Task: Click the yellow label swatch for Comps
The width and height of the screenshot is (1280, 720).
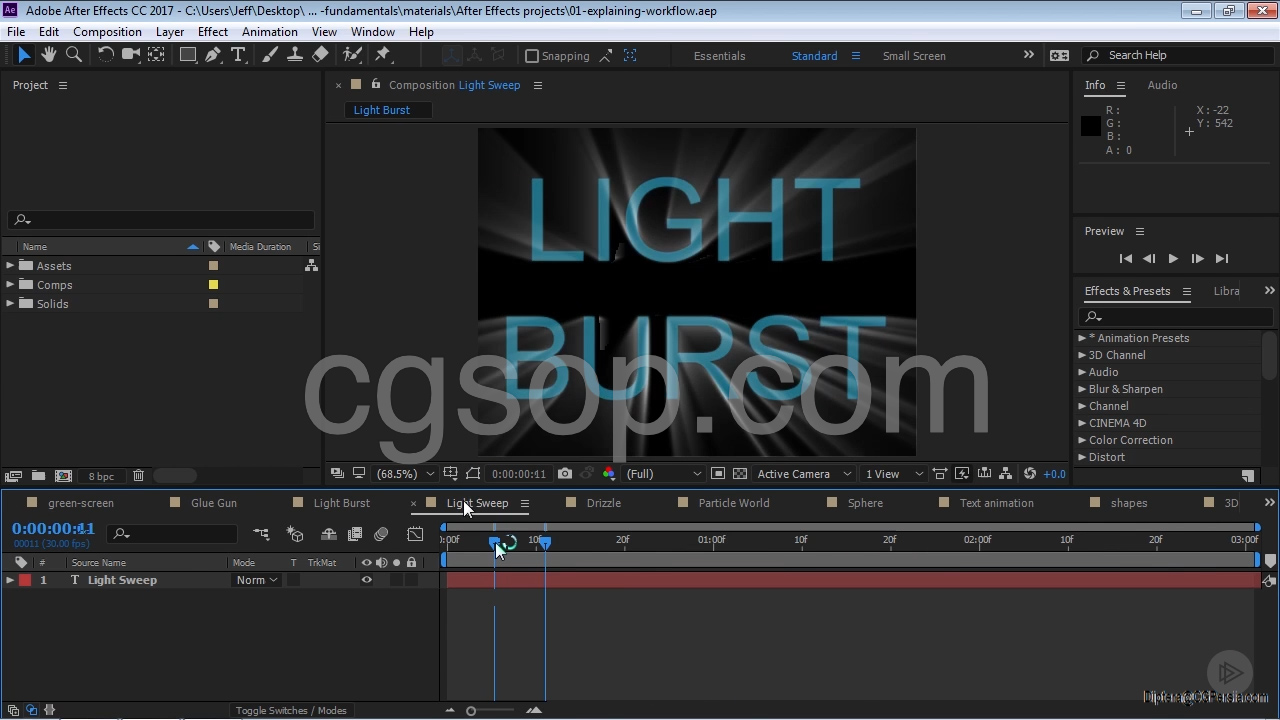Action: pos(213,285)
